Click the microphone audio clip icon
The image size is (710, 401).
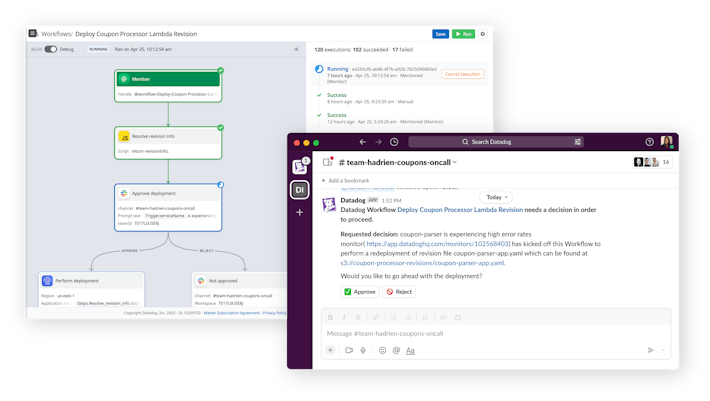[365, 350]
